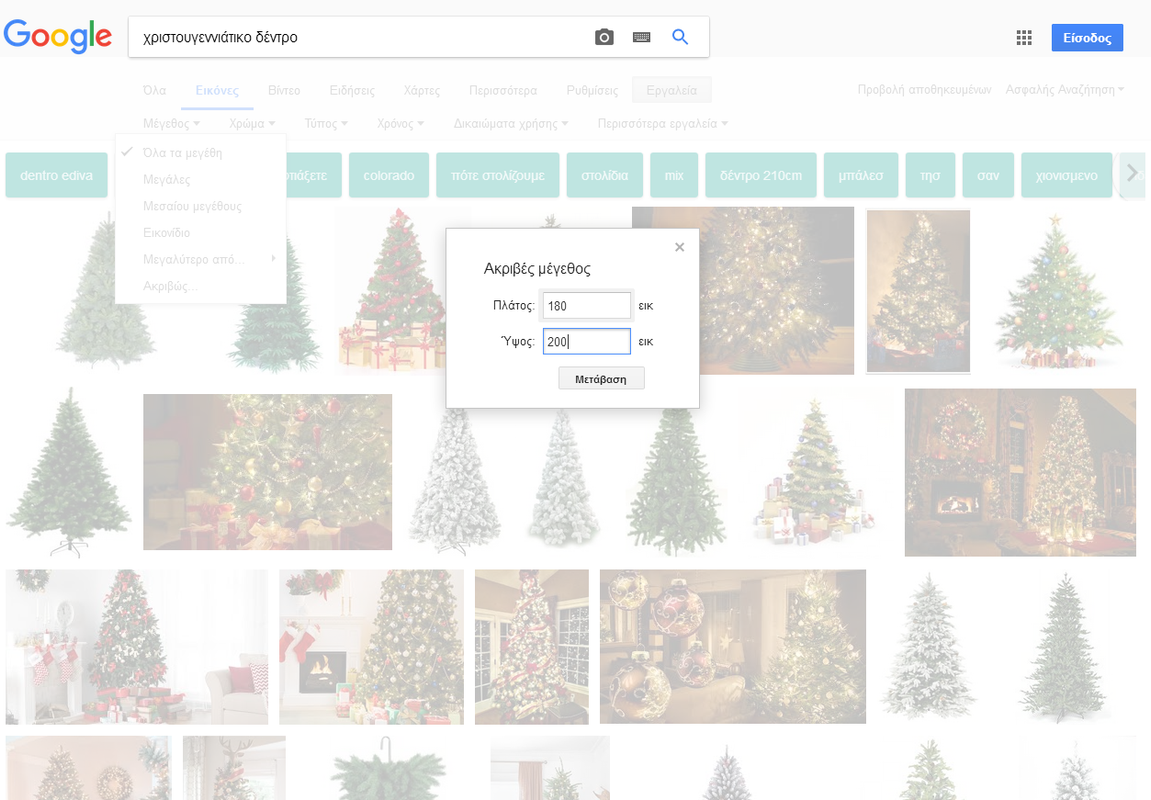Open the fireplace and lit tree thumbnail
Screen dimensions: 1151x800
click(x=1020, y=473)
